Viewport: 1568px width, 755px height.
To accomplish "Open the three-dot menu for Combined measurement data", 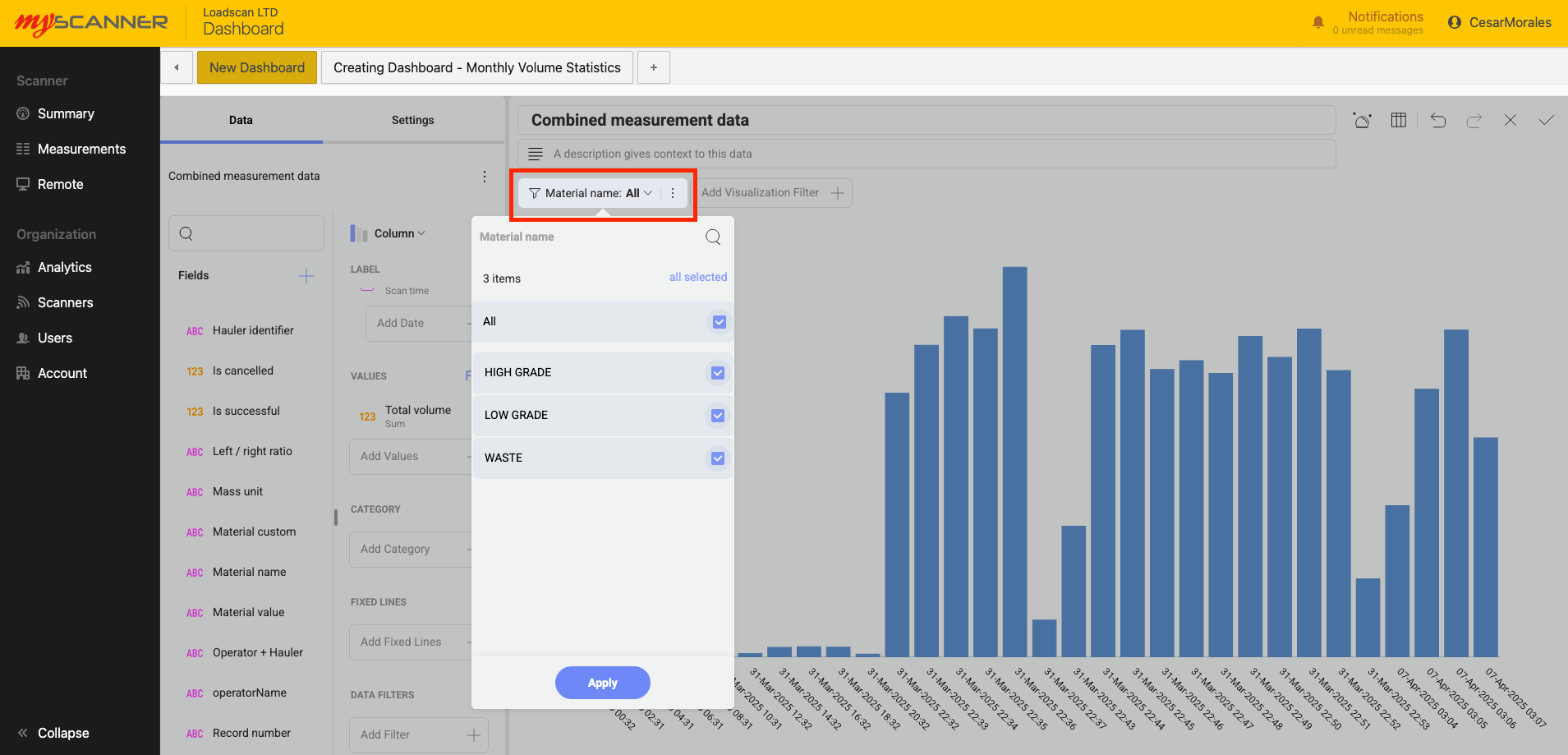I will coord(485,177).
